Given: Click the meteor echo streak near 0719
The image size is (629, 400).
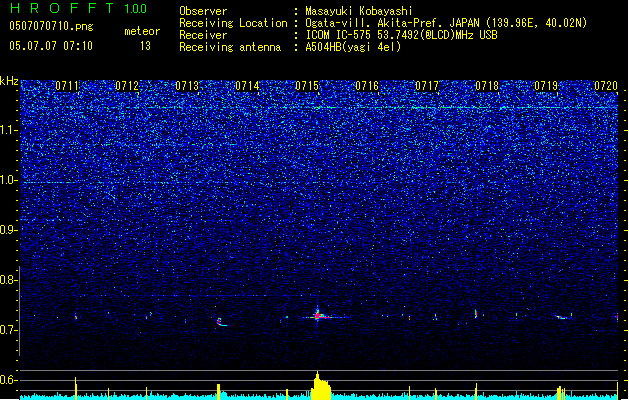Looking at the screenshot, I should coord(562,317).
